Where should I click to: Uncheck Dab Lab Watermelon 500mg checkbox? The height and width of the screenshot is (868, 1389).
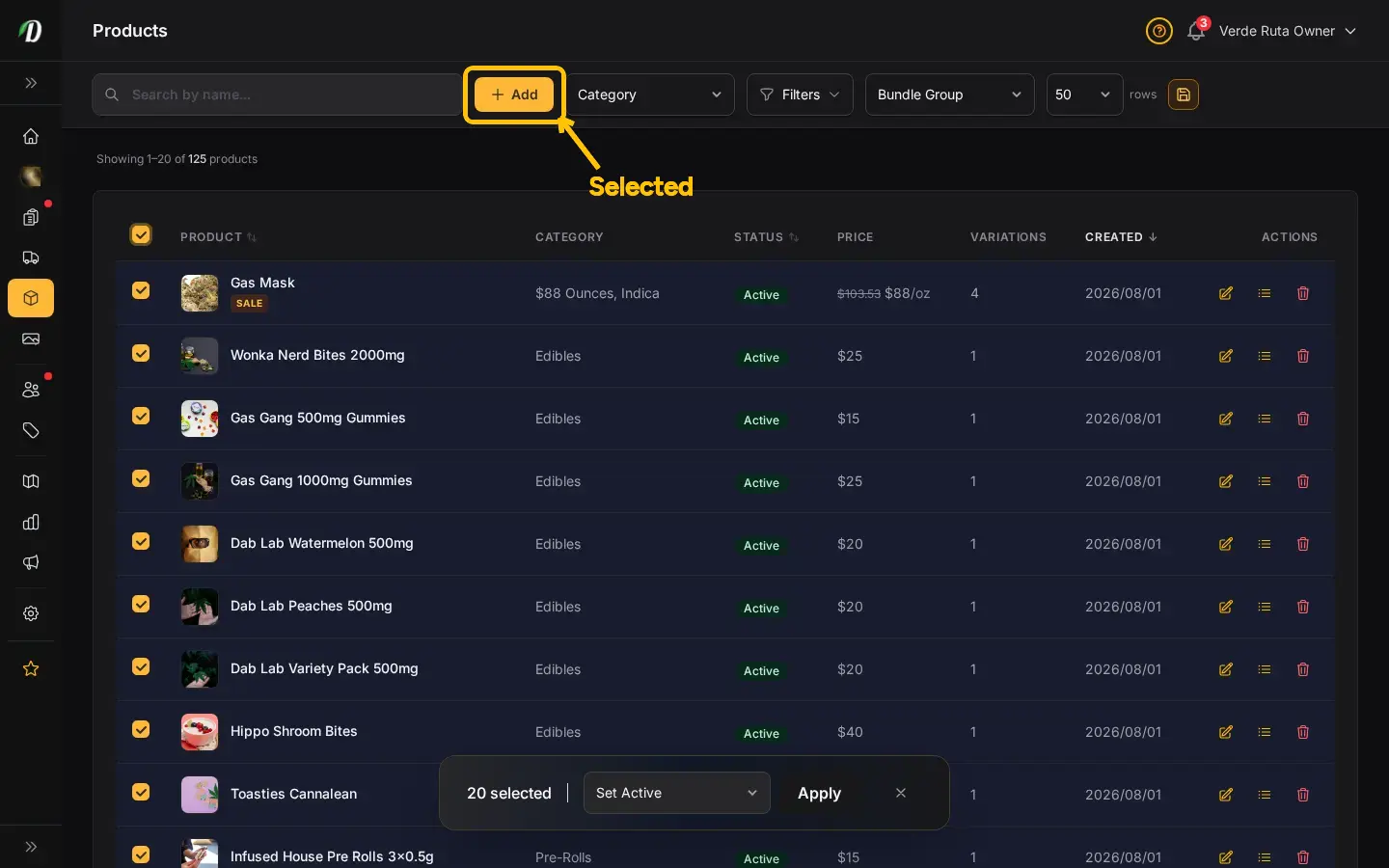tap(141, 541)
